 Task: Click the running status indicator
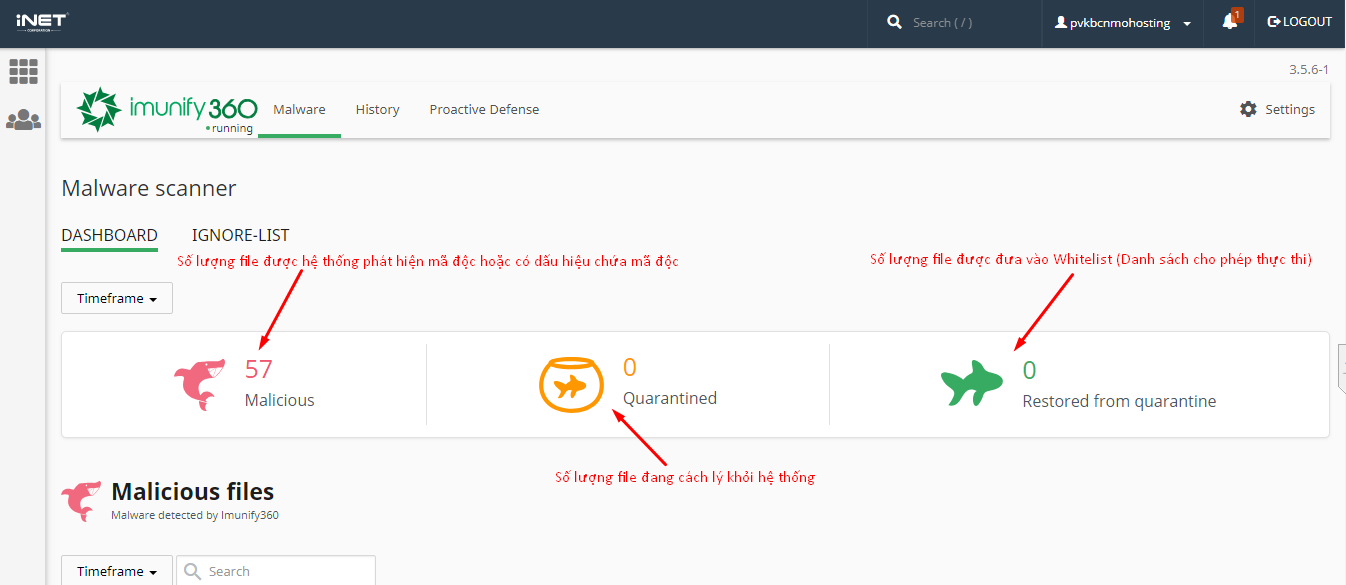pyautogui.click(x=229, y=128)
